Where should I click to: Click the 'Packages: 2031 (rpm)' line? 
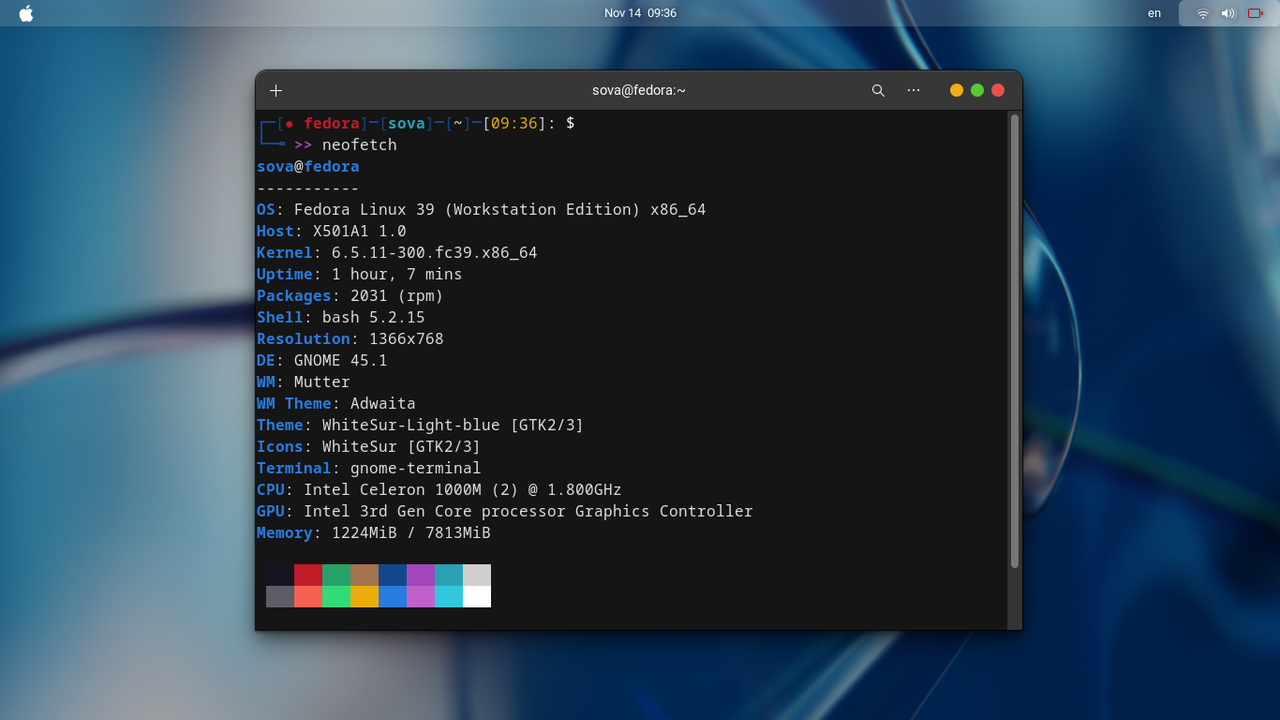click(350, 296)
